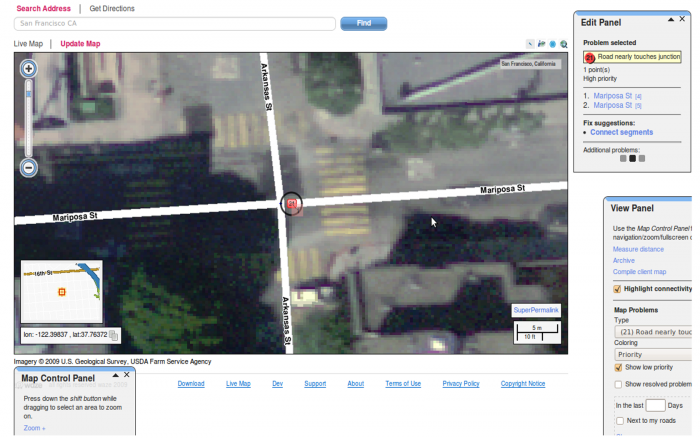
Task: Open the map problem Type dropdown
Action: (x=653, y=331)
